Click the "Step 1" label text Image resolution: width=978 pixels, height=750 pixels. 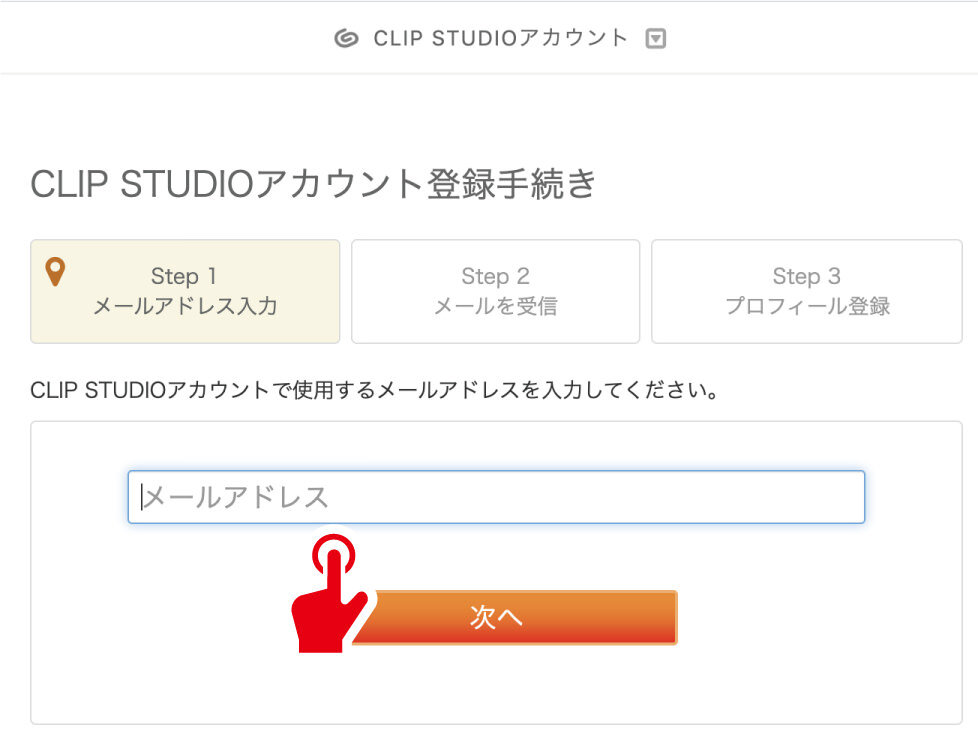click(x=184, y=276)
